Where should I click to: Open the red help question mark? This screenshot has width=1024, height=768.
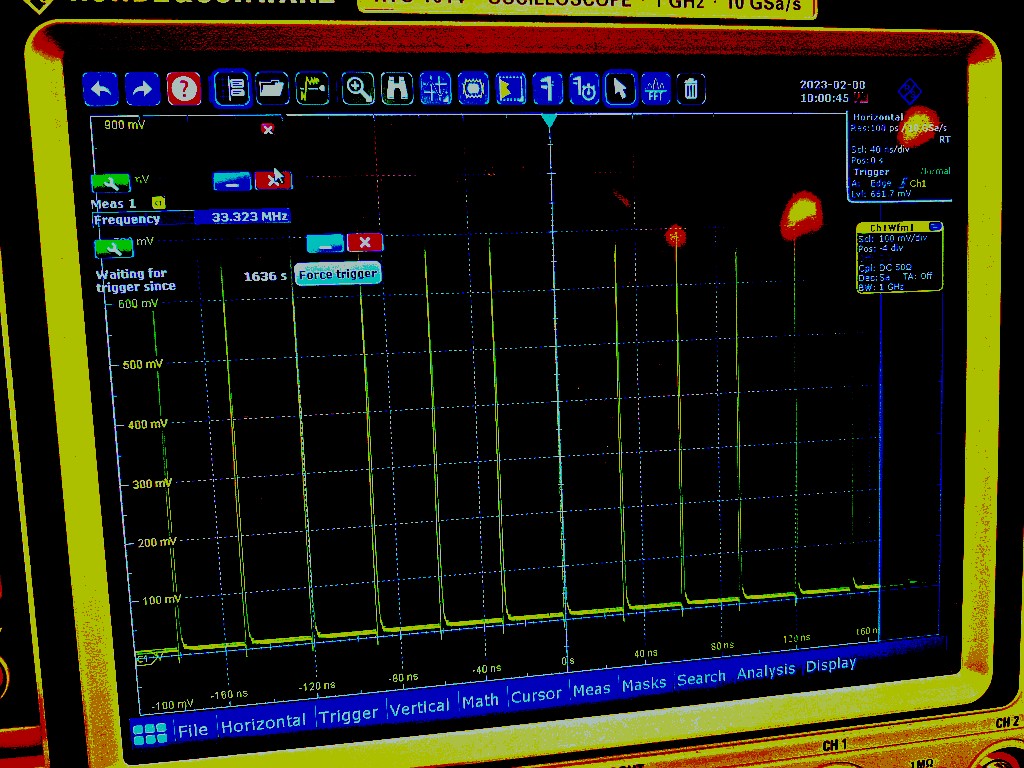(184, 90)
